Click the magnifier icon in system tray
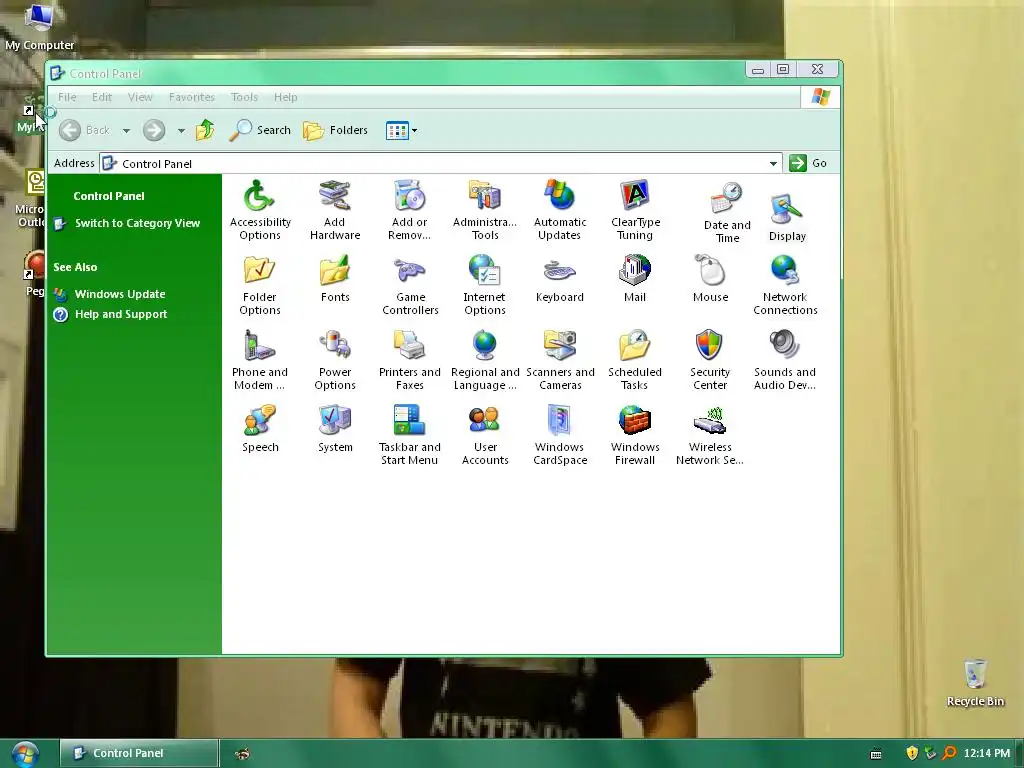Screen dimensions: 1024x768 tap(949, 753)
